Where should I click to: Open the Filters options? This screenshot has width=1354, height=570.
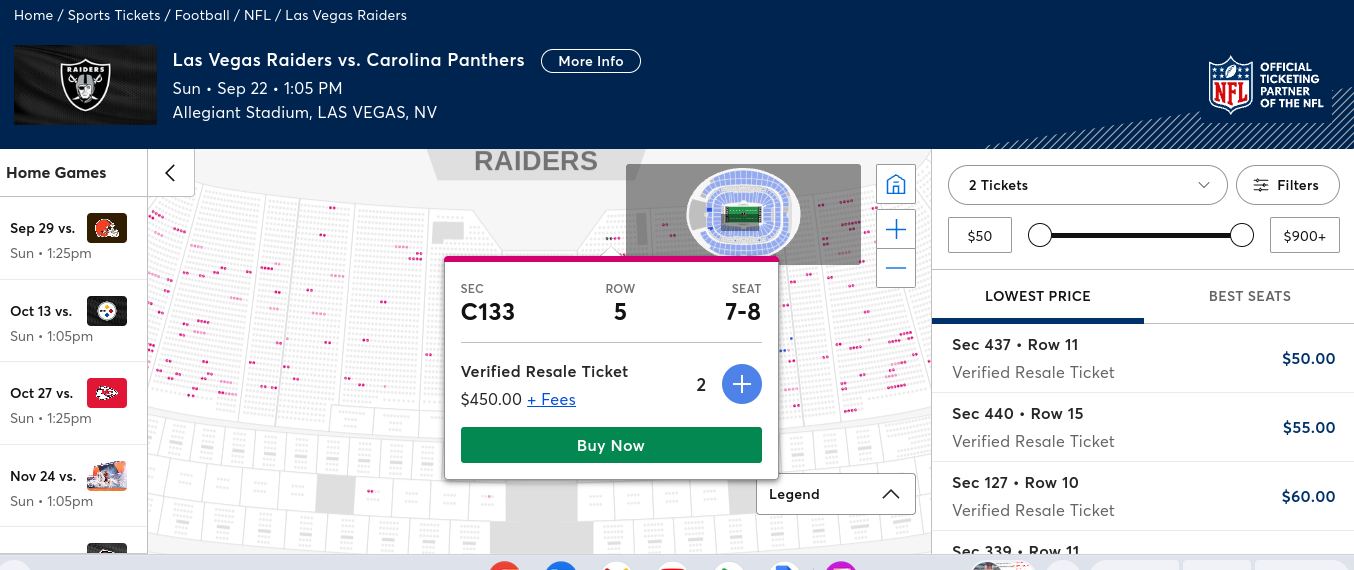click(x=1287, y=185)
